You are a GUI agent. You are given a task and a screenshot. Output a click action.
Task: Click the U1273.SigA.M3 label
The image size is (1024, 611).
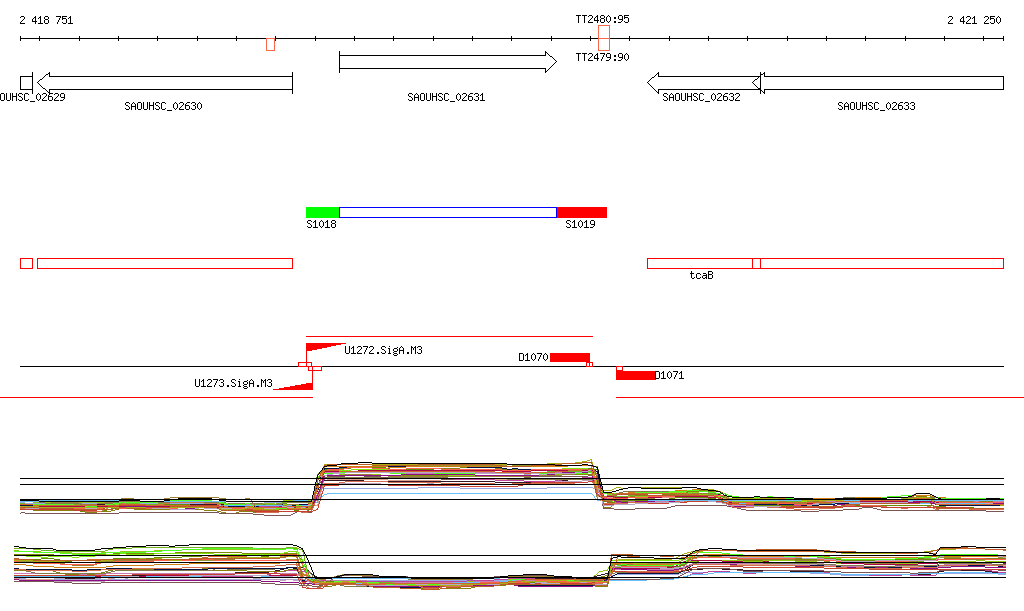click(x=233, y=383)
